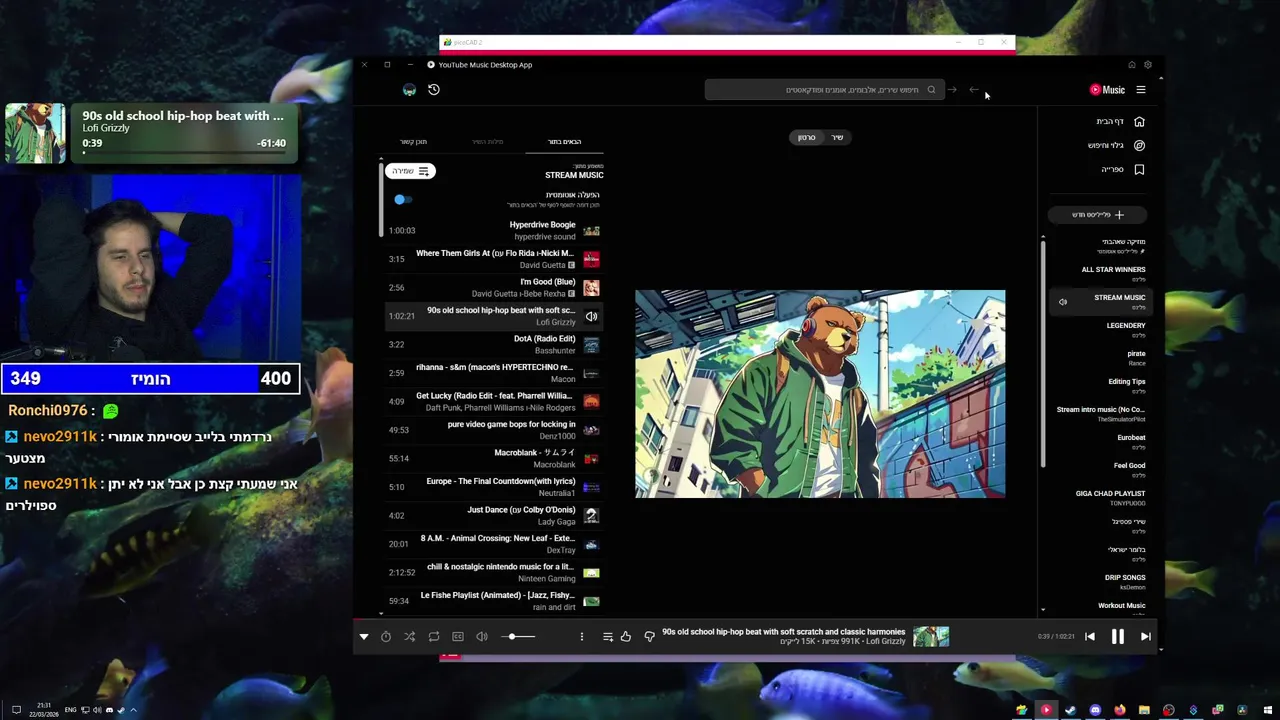
Task: Open ALL STAR WINNERS playlist
Action: tap(1113, 273)
